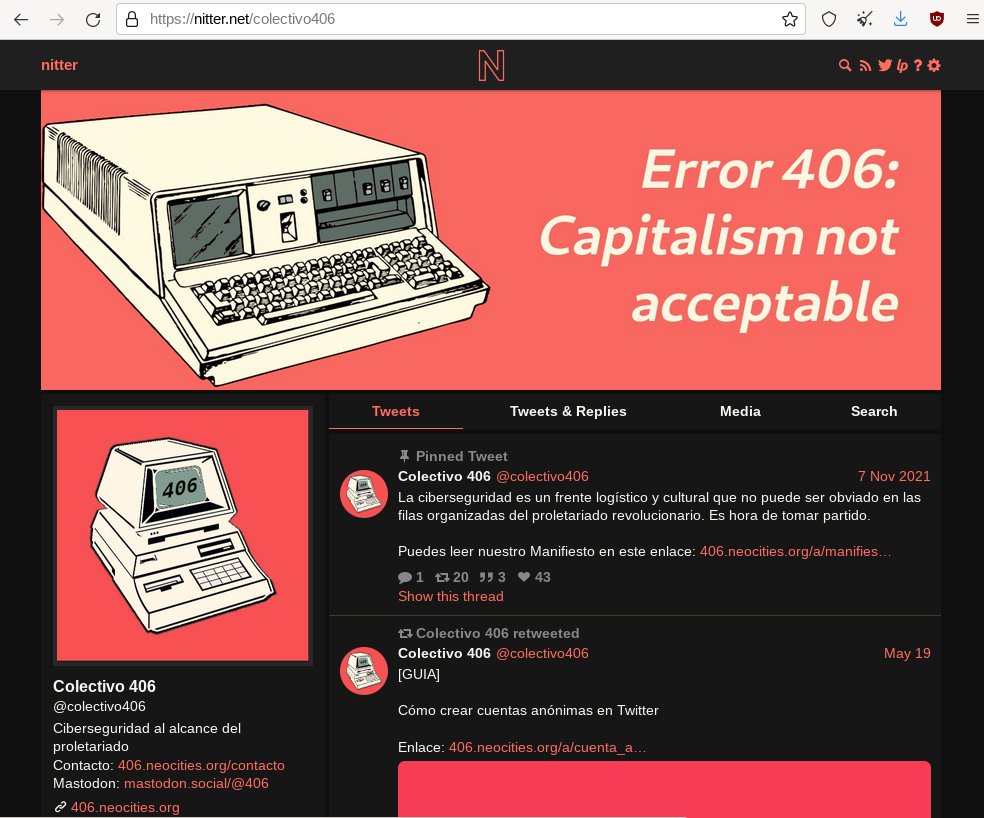
Task: Open the large profile picture with 406 computer
Action: tap(183, 535)
